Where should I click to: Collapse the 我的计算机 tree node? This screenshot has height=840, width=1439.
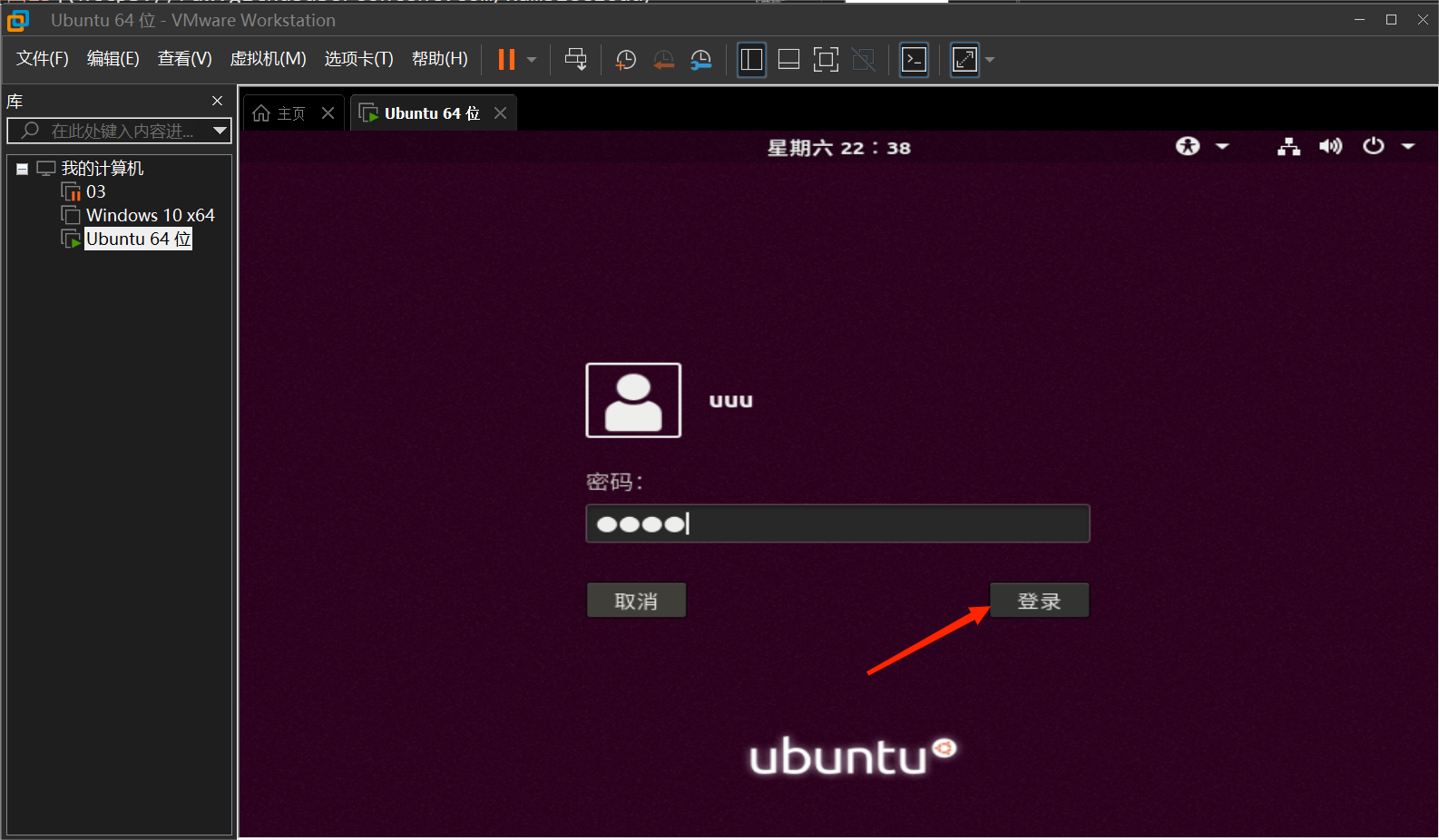click(x=22, y=169)
